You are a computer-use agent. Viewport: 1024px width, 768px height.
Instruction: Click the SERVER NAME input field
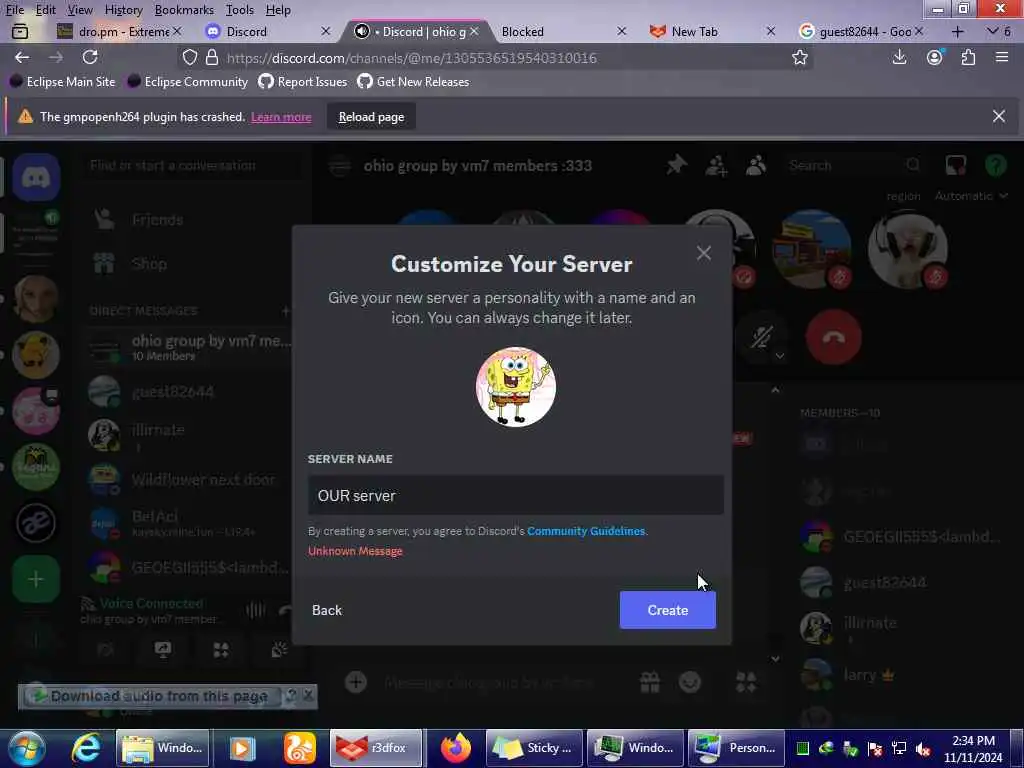[x=515, y=496]
